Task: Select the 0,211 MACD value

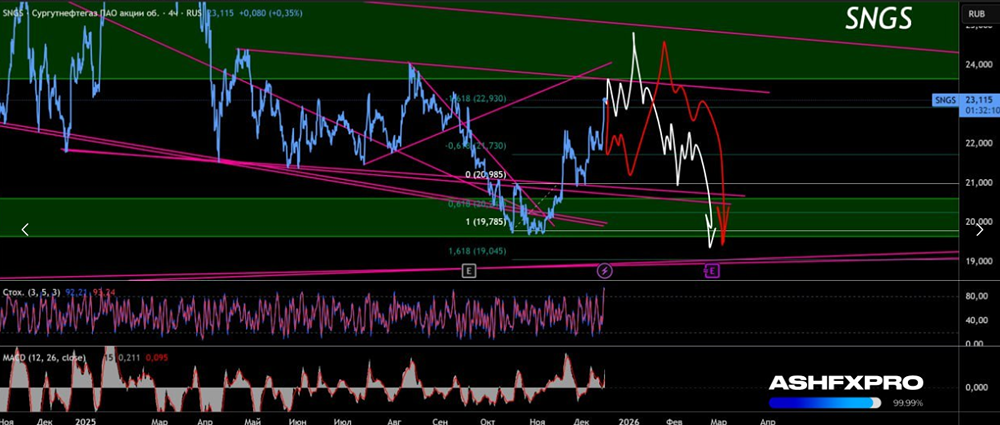Action: click(x=131, y=358)
